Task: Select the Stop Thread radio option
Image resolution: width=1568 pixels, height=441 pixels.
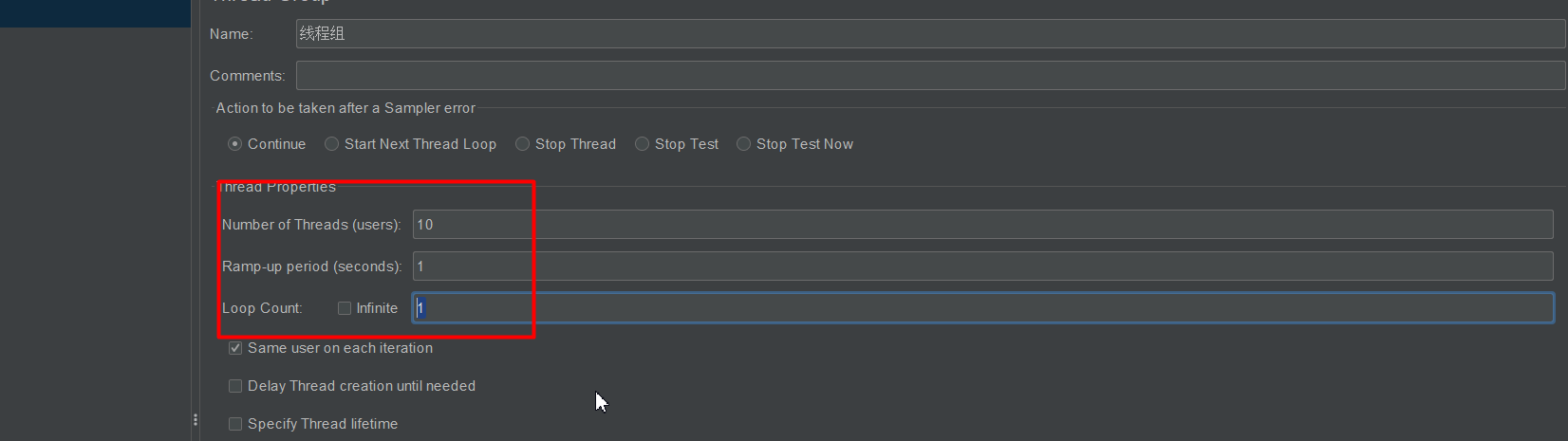Action: [522, 144]
